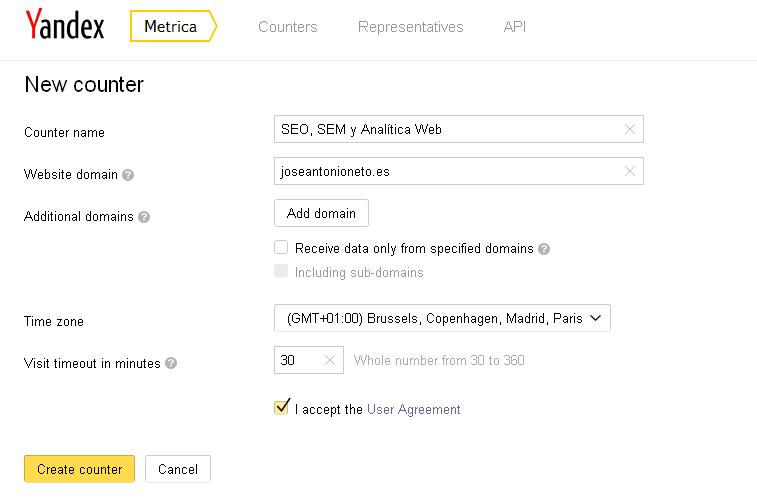Viewport: 757px width, 502px height.
Task: Uncheck the I accept User Agreement box
Action: click(x=281, y=408)
